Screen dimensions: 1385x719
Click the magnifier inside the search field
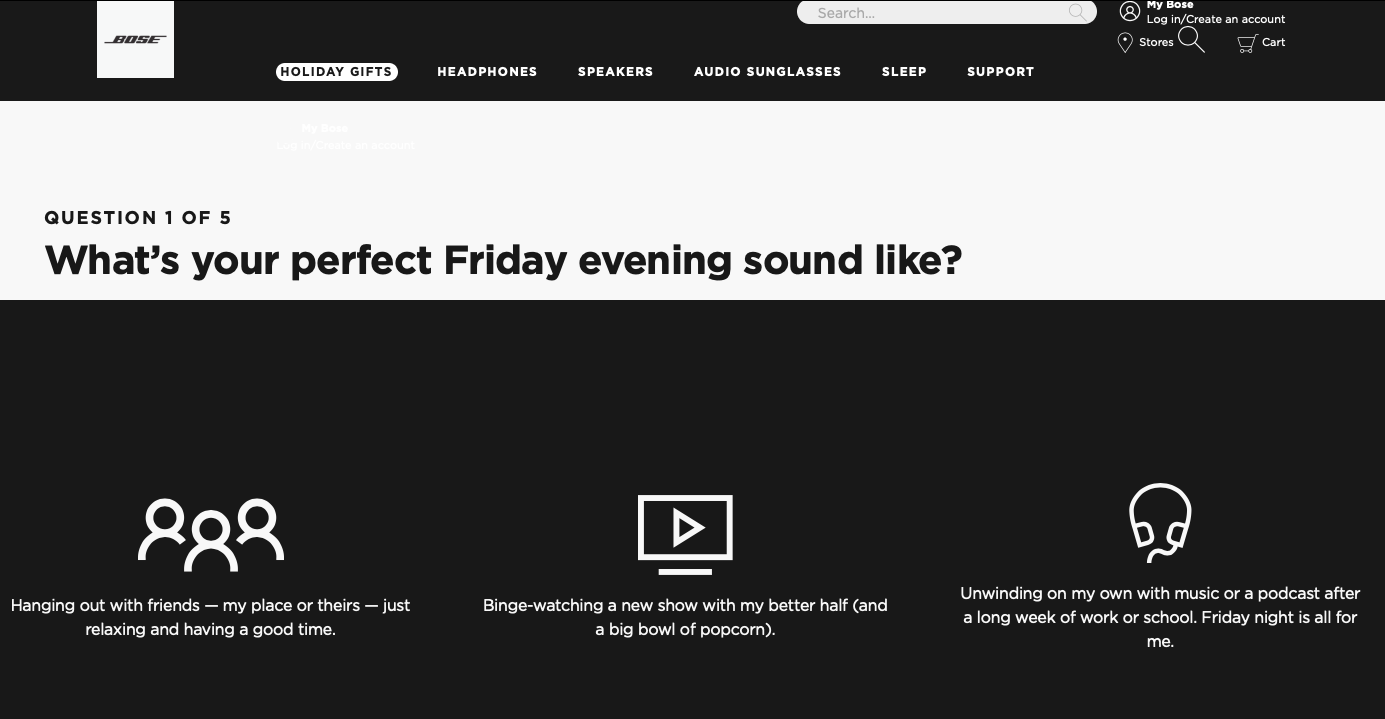(1077, 12)
